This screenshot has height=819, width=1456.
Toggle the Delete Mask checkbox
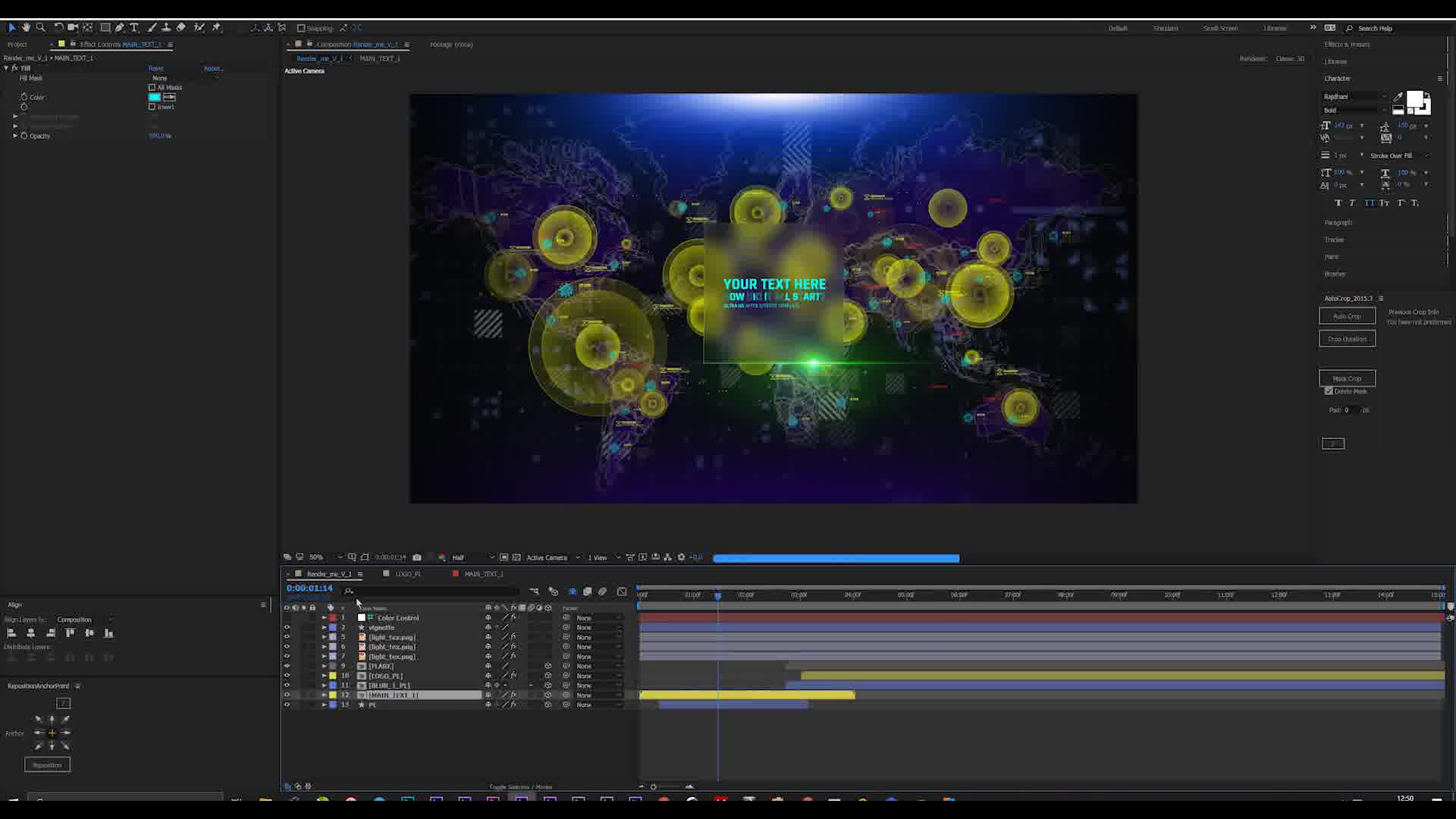tap(1329, 391)
